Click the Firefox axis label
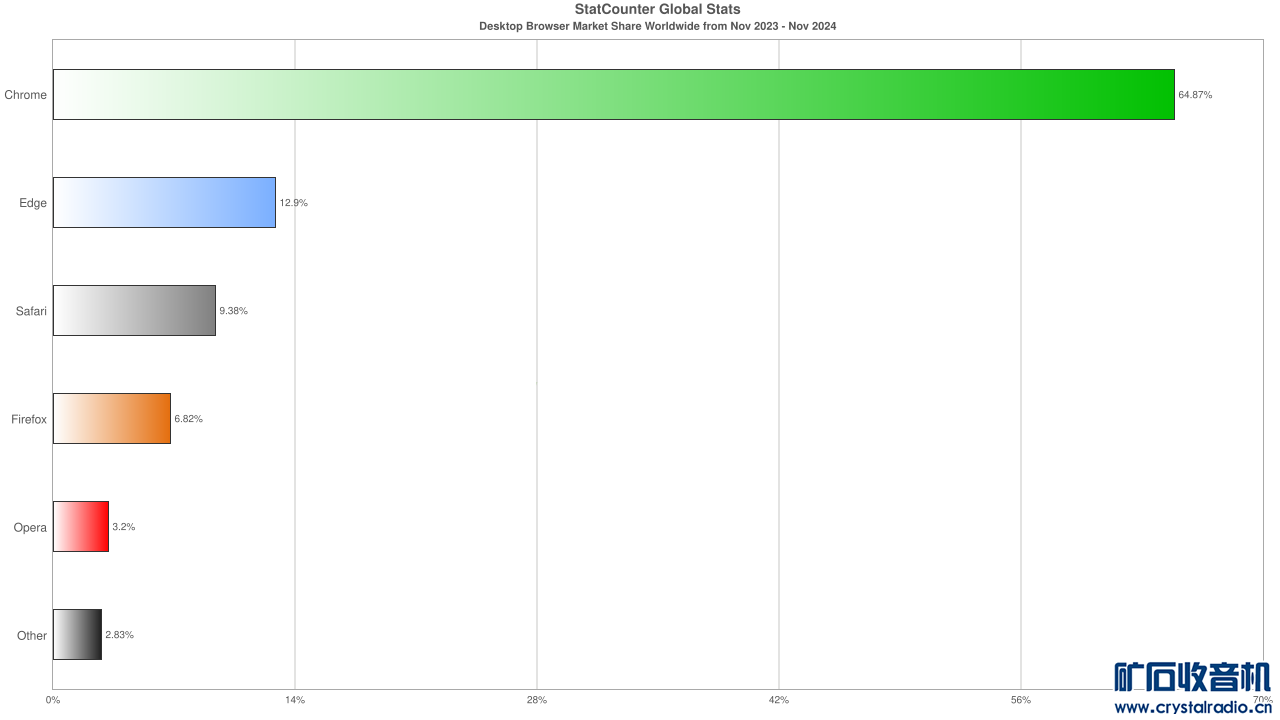Screen dimensions: 1280x720 click(29, 419)
